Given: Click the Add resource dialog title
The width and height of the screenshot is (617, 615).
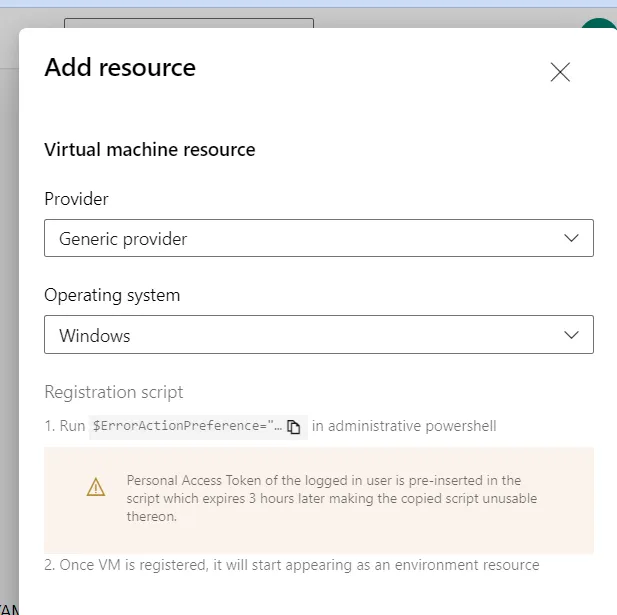Looking at the screenshot, I should coord(120,68).
